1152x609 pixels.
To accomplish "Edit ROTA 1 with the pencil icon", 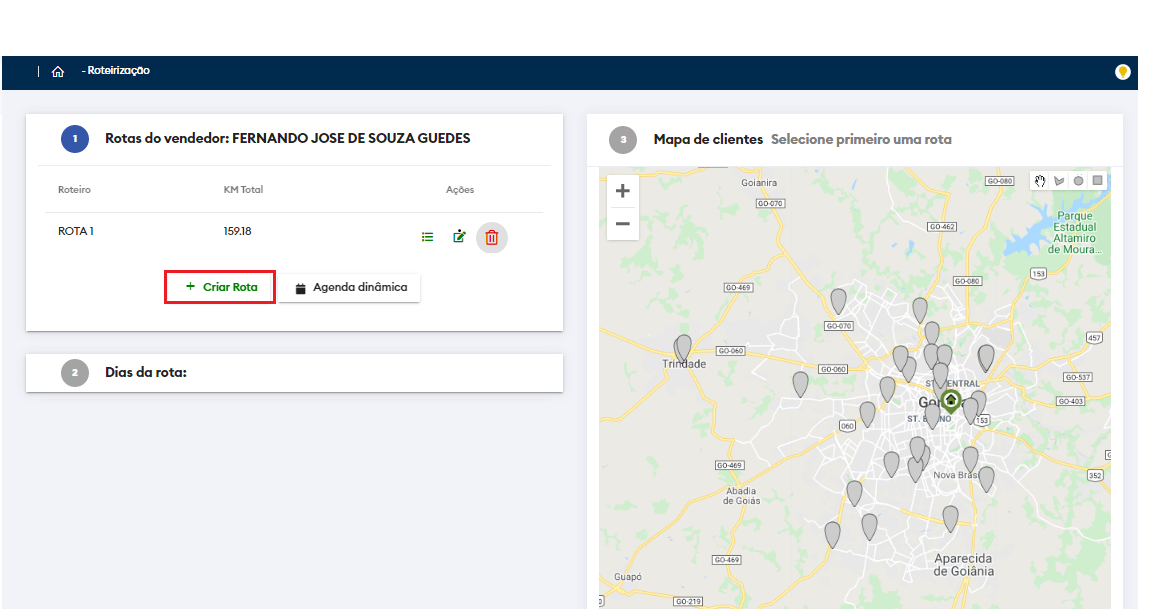I will click(459, 237).
